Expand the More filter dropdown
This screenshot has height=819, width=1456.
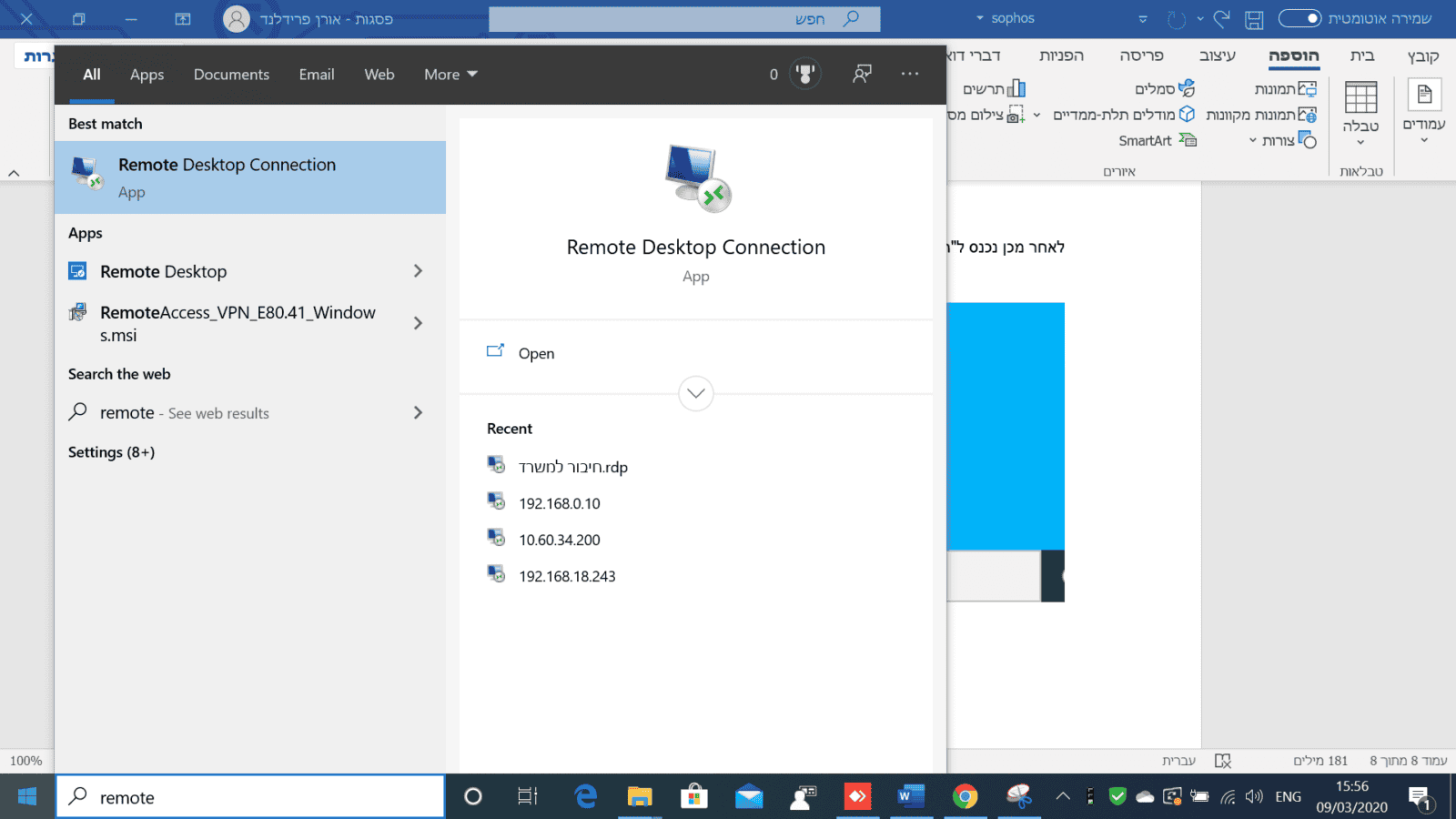tap(450, 75)
